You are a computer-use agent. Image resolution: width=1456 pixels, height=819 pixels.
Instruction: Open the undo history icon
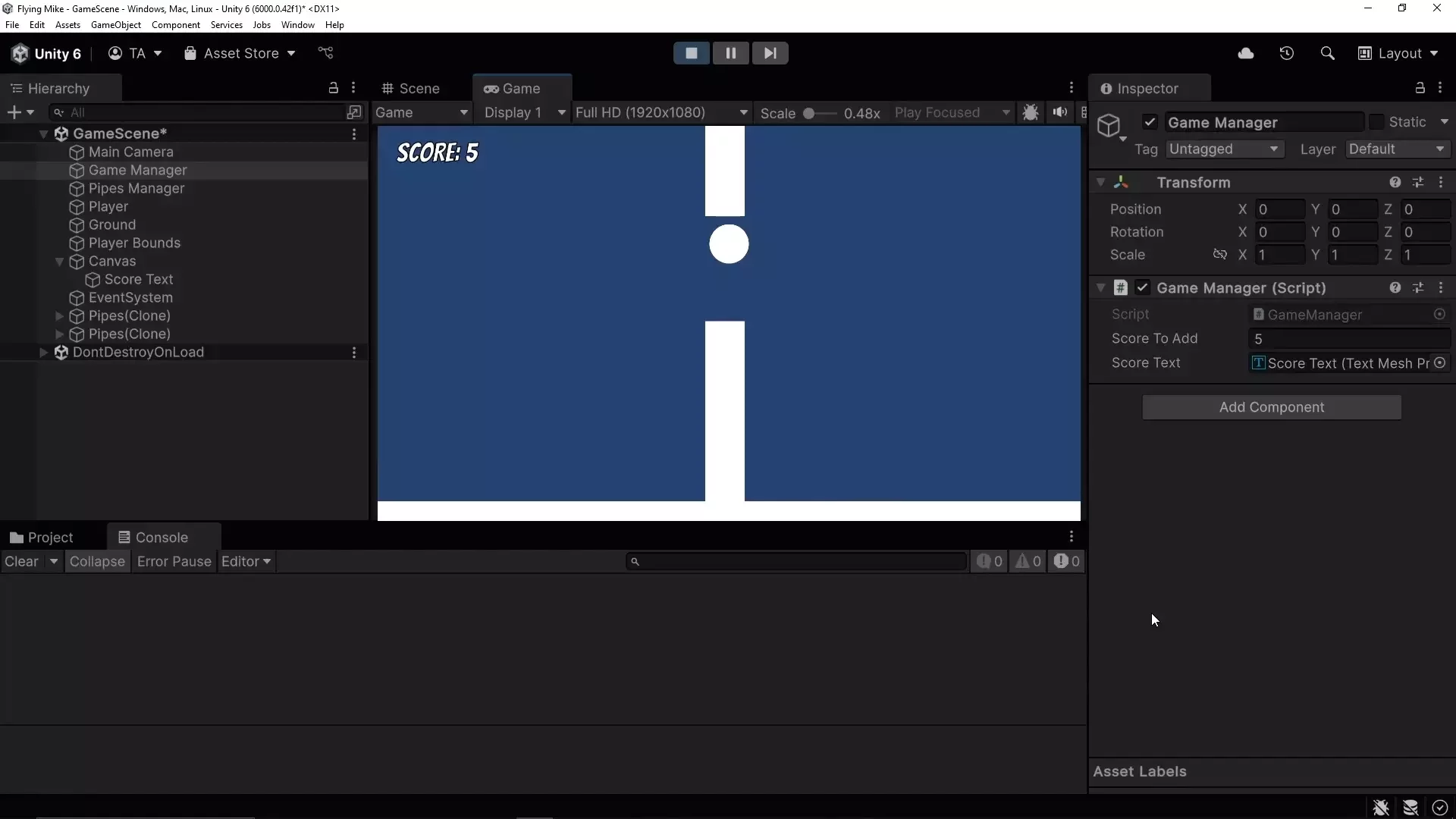point(1287,53)
